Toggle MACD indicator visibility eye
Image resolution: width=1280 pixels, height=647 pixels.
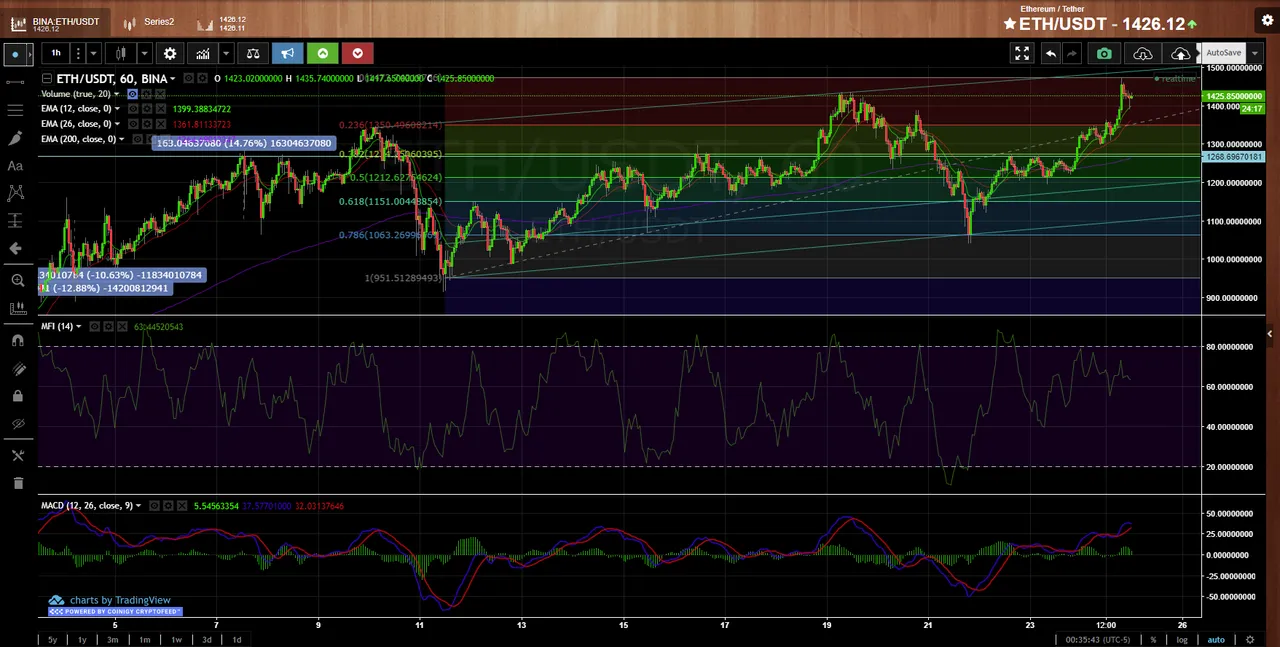[x=154, y=505]
